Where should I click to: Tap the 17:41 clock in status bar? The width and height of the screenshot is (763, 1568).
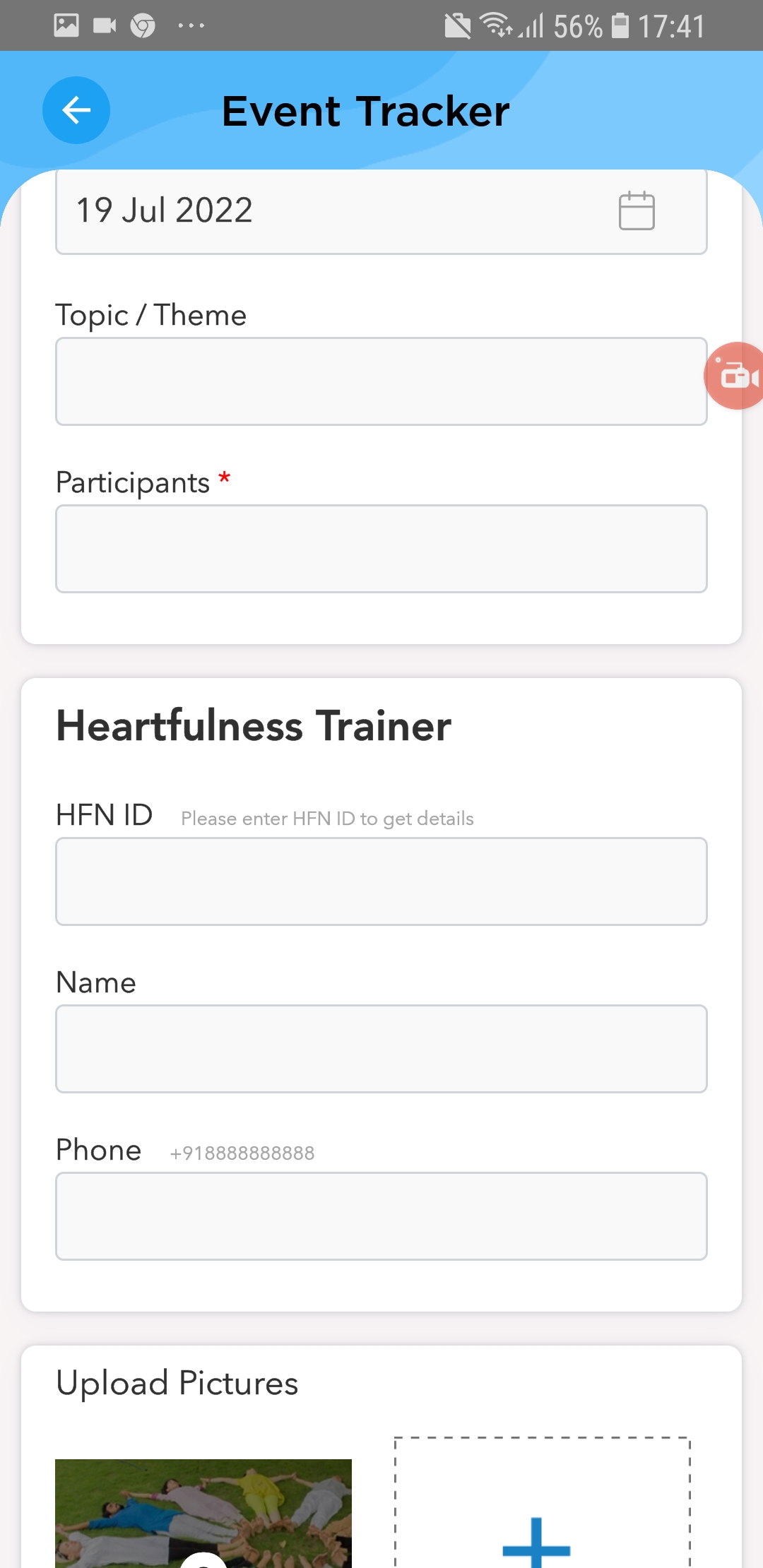671,27
